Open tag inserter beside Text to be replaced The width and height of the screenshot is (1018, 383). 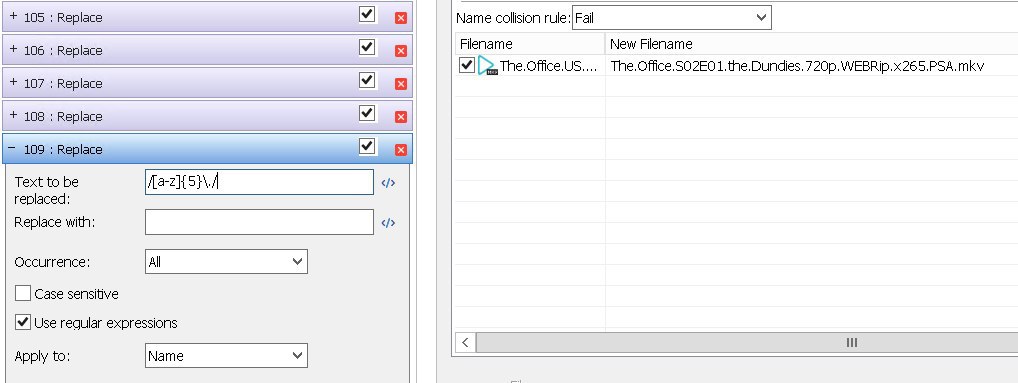388,183
